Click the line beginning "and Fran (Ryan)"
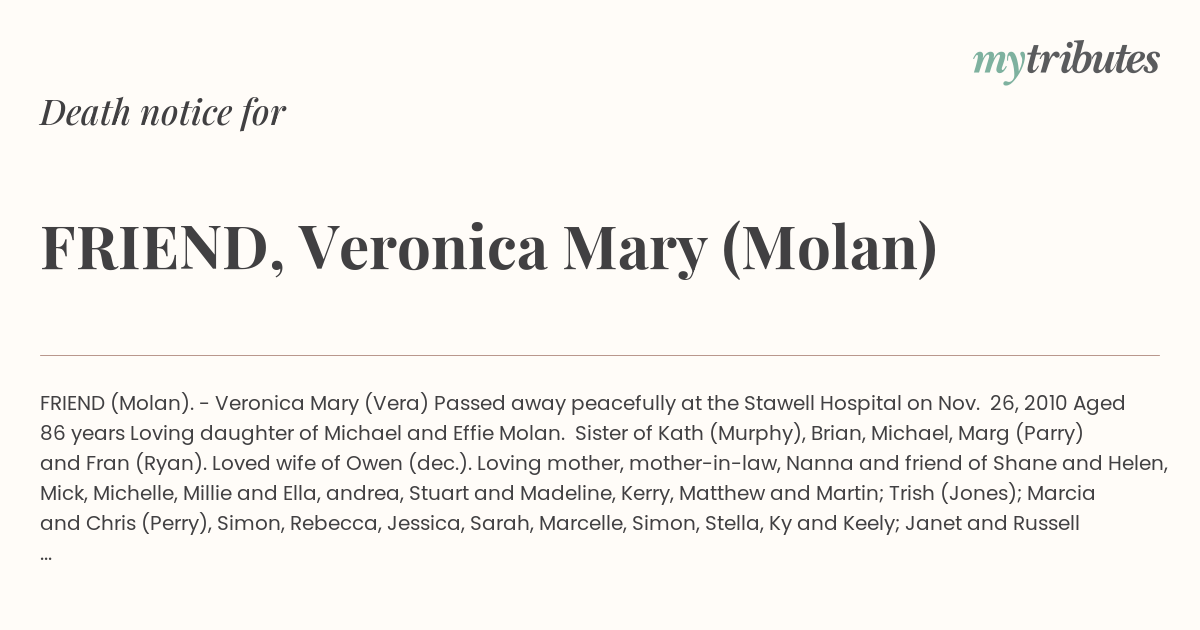Viewport: 1200px width, 630px height. (x=604, y=463)
